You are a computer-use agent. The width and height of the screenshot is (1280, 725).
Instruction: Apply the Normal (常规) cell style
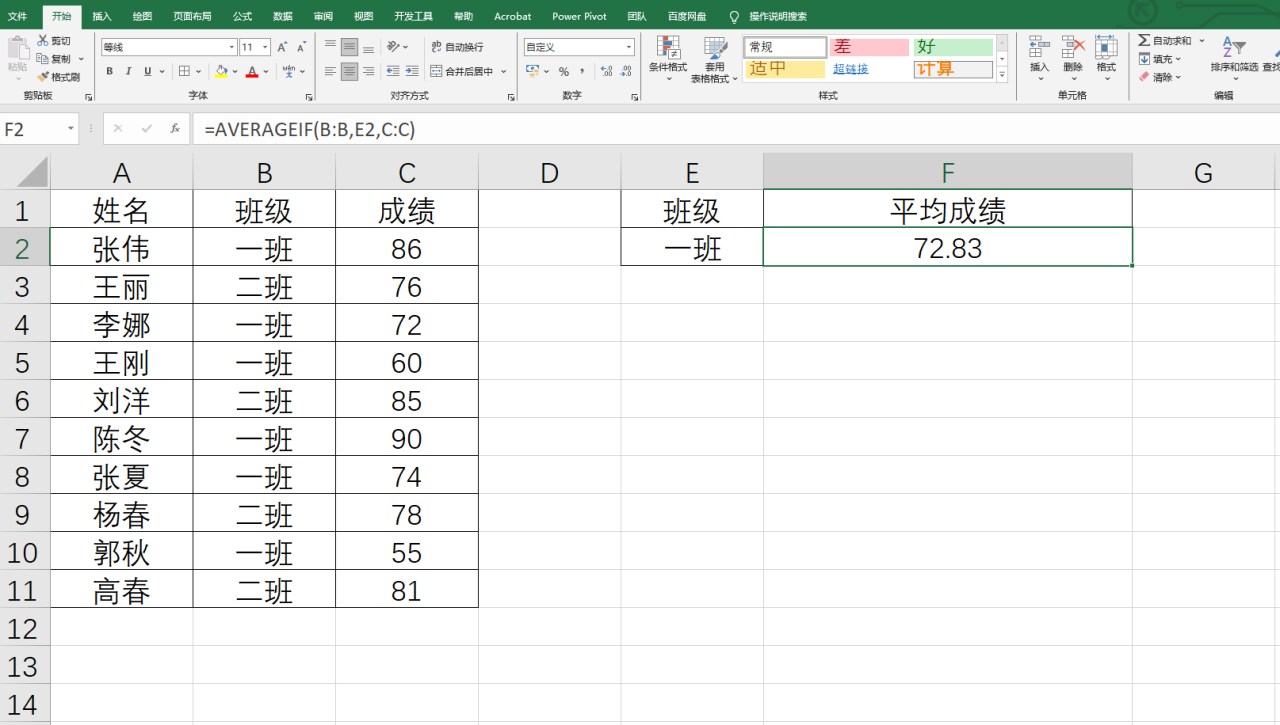click(x=785, y=47)
